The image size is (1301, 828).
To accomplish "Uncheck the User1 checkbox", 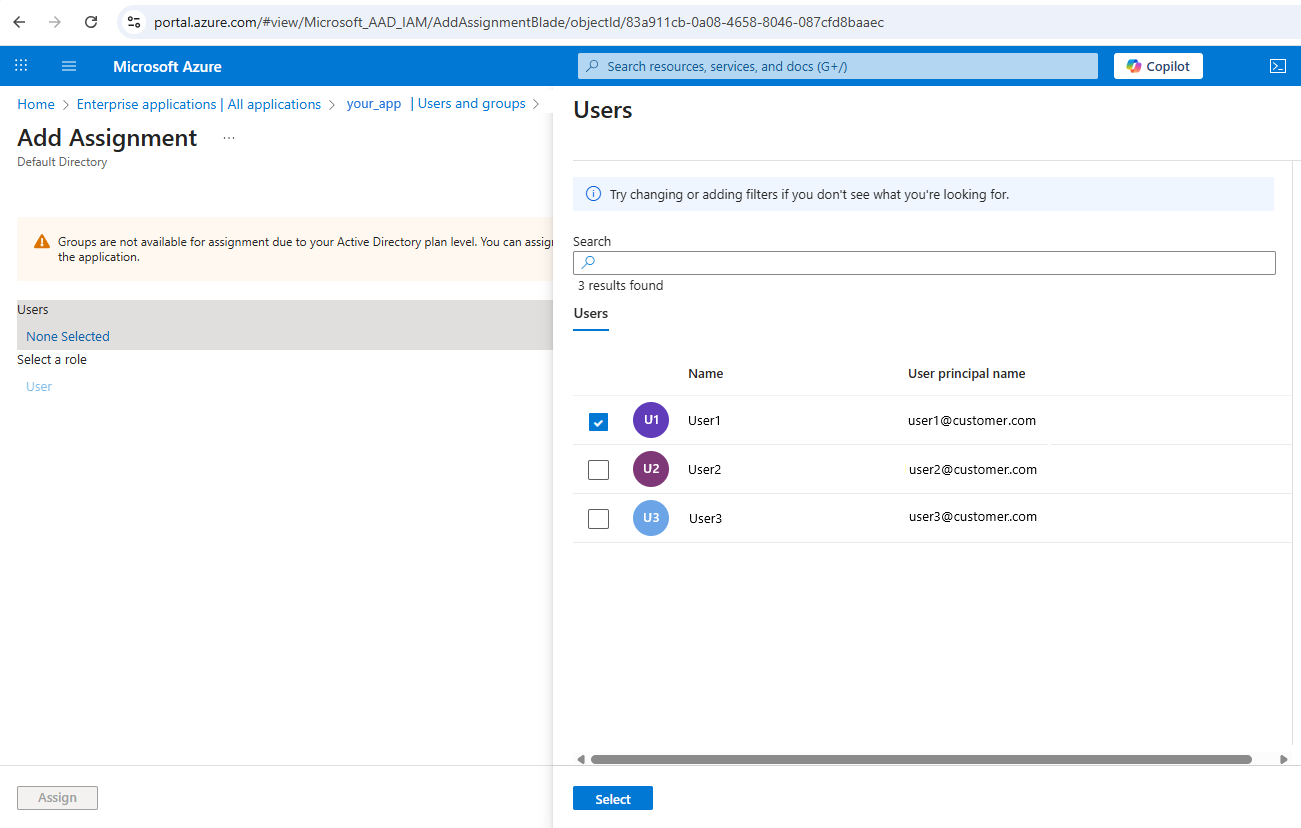I will [x=598, y=421].
